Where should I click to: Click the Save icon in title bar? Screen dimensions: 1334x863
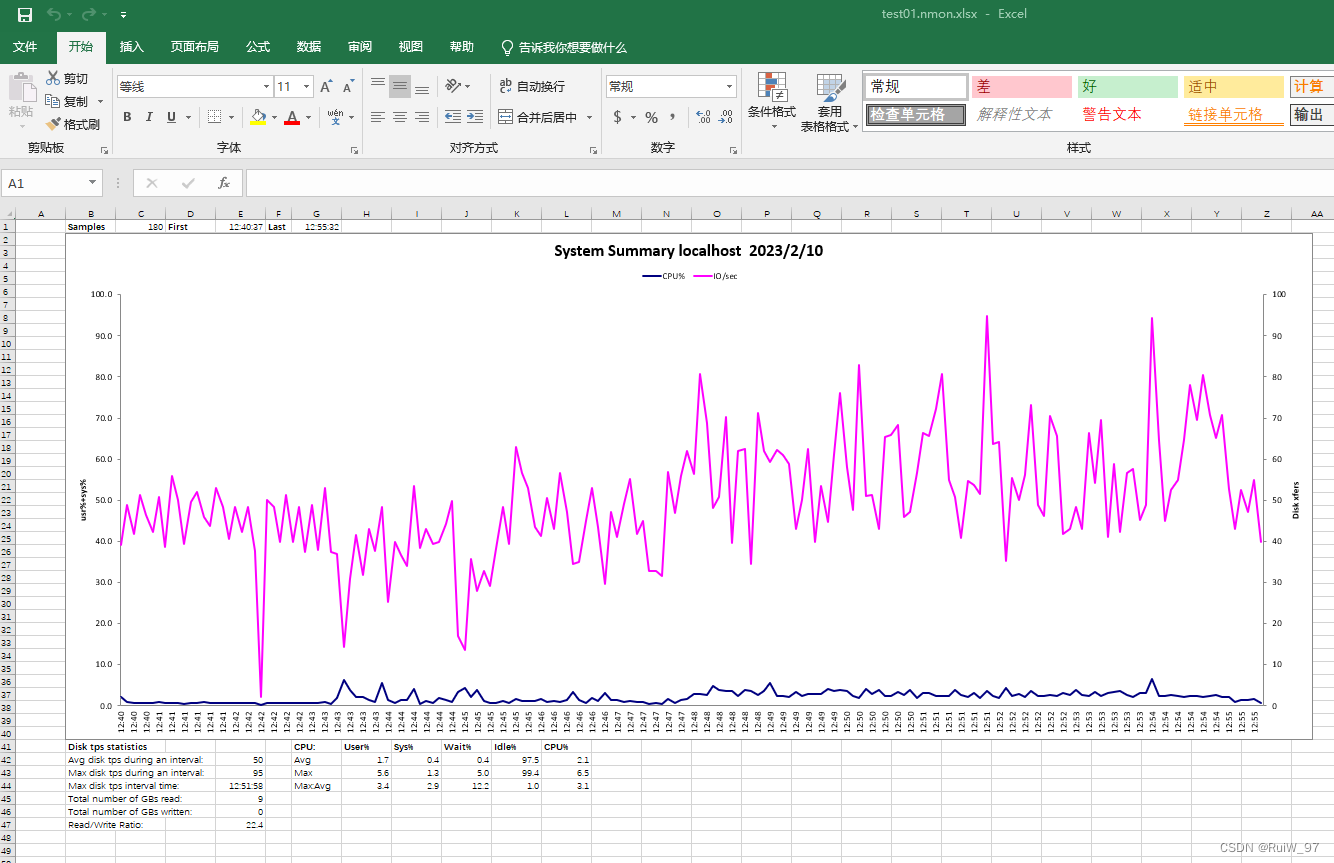tap(25, 14)
